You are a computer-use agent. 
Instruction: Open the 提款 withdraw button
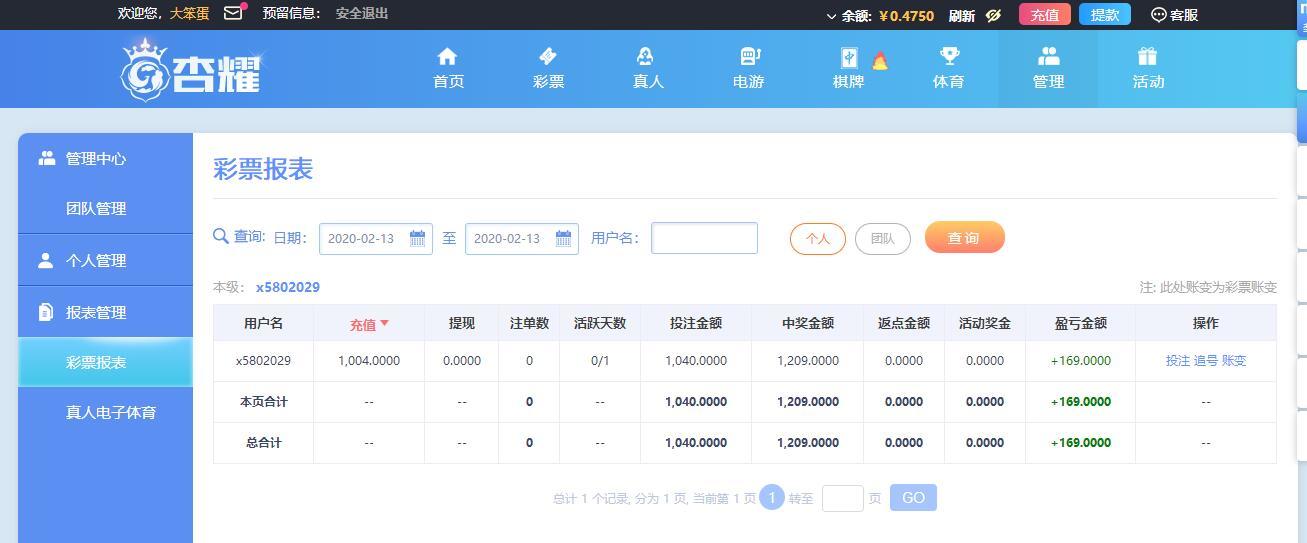click(1105, 15)
